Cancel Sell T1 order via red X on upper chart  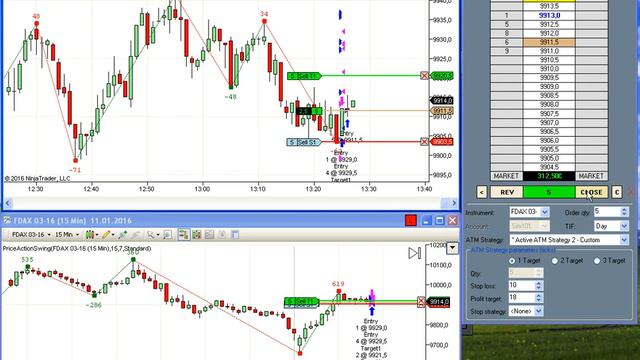424,76
